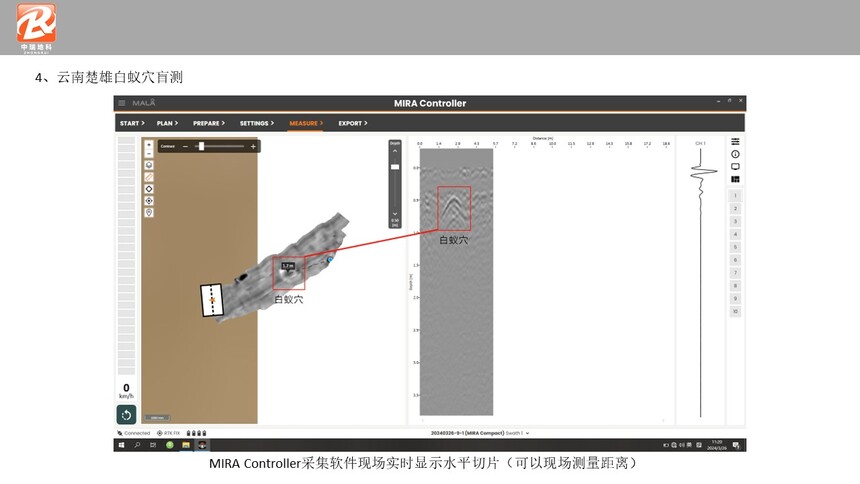Click the 1.7 m distance label on map
Image resolution: width=860 pixels, height=484 pixels.
coord(288,266)
